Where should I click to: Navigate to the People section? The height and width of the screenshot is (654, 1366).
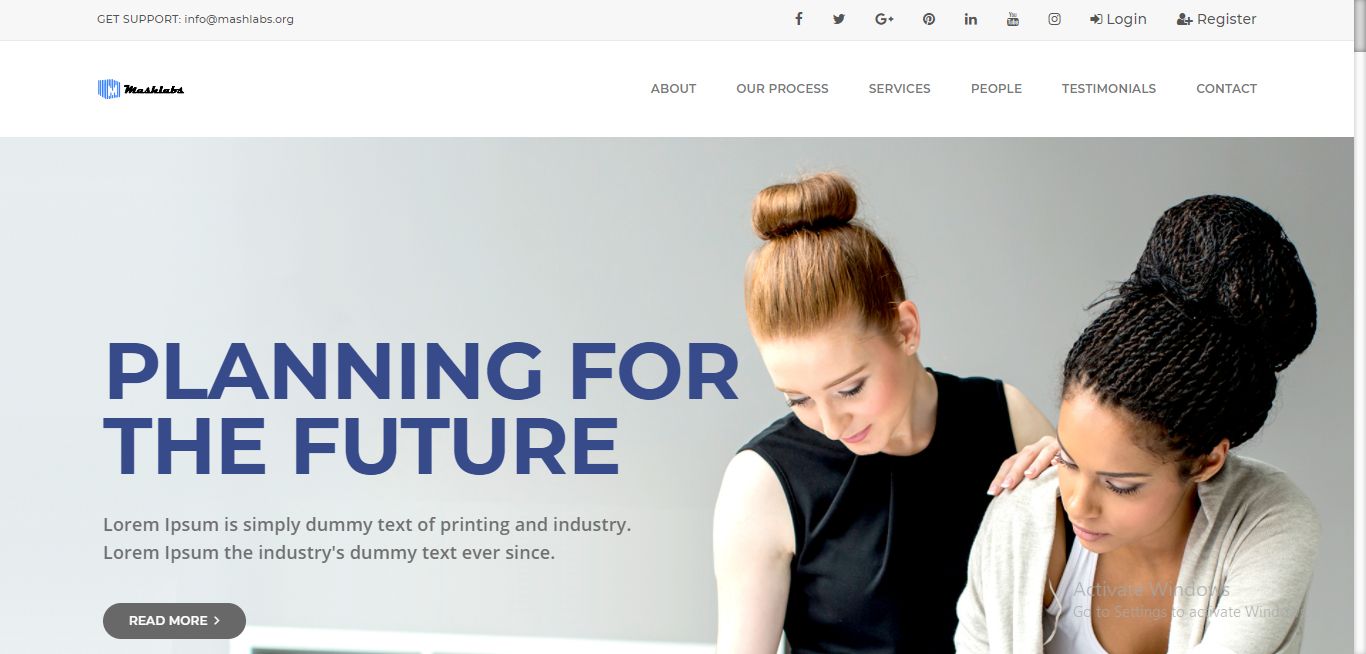click(x=996, y=89)
